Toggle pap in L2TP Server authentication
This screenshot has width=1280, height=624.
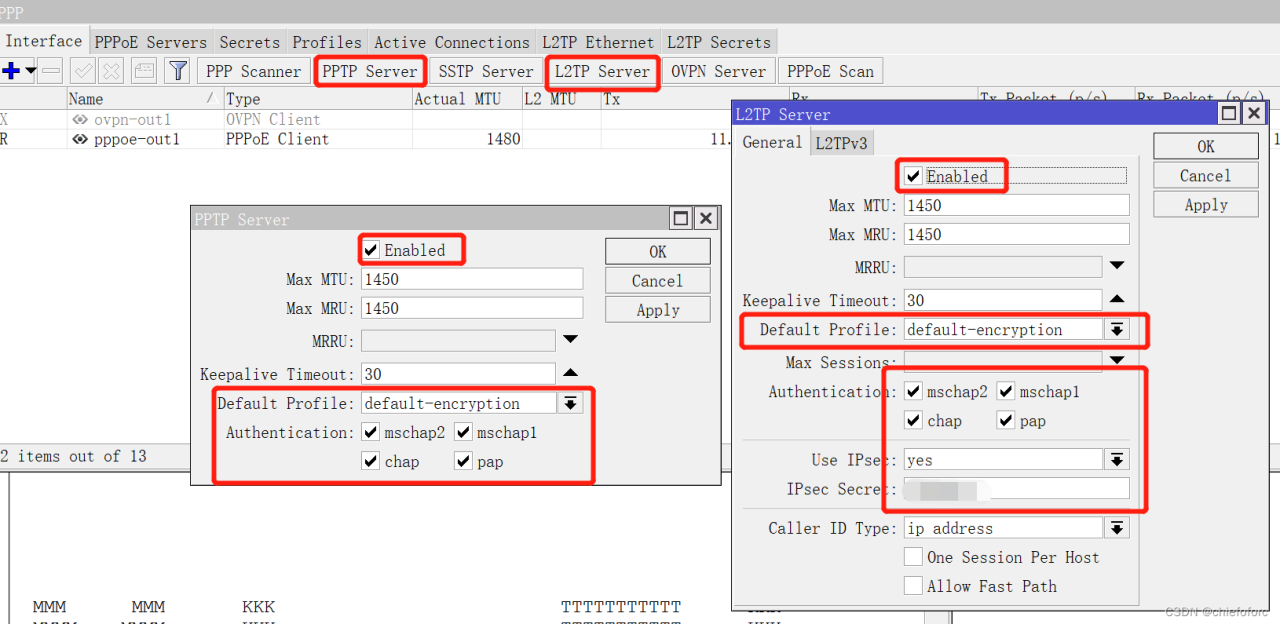click(x=1006, y=421)
